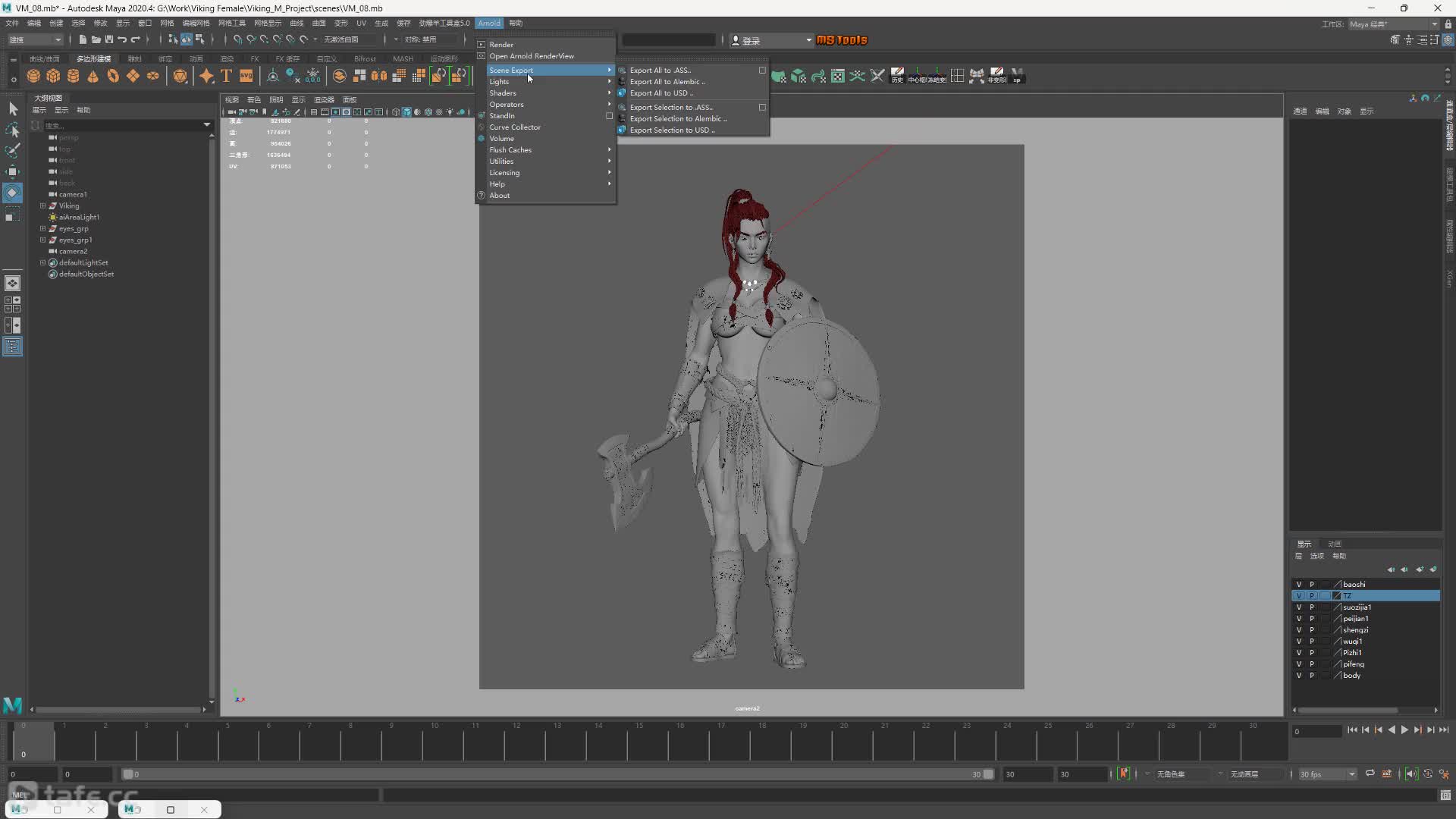
Task: Select the arrow Select tool in toolbox
Action: pyautogui.click(x=13, y=109)
